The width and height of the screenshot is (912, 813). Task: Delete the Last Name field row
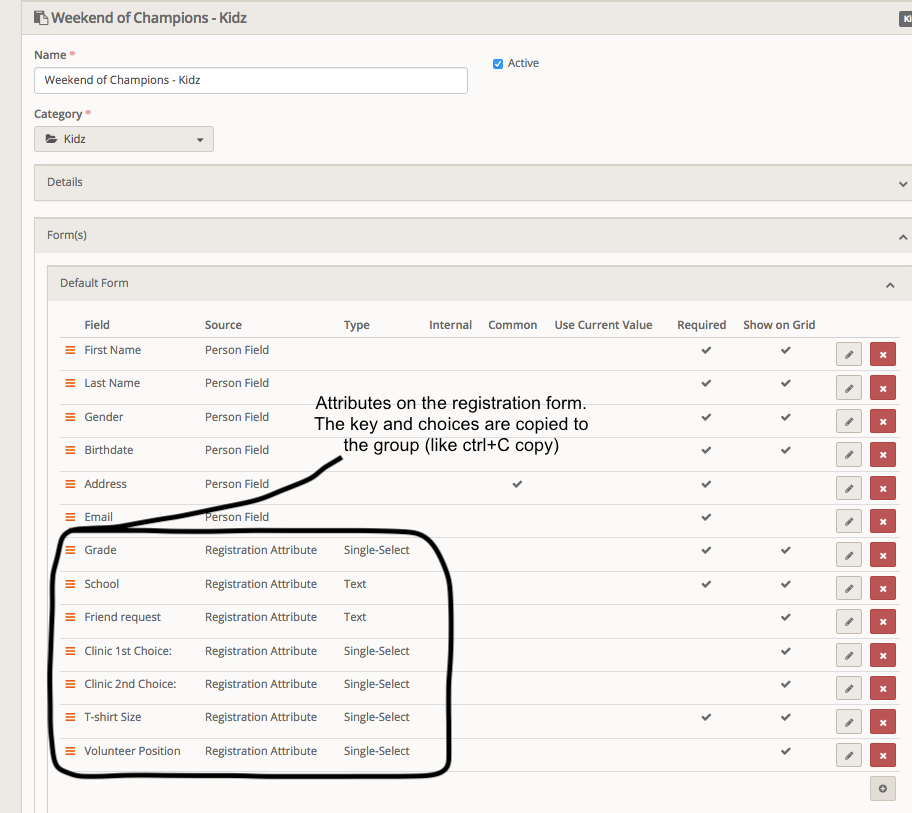[882, 387]
